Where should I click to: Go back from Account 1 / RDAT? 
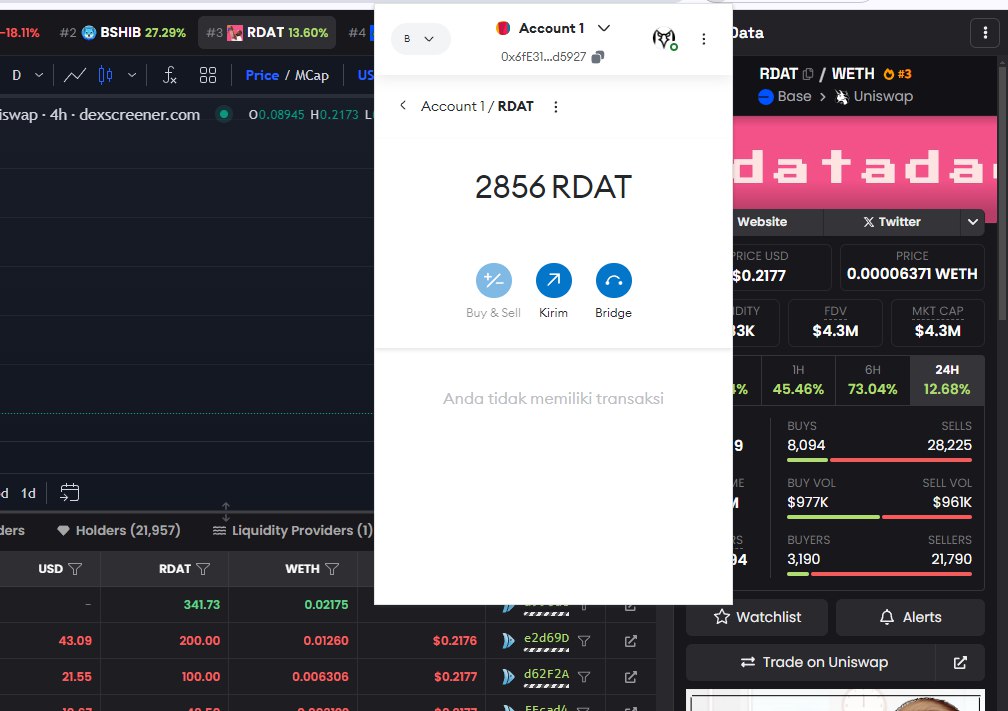(x=403, y=105)
